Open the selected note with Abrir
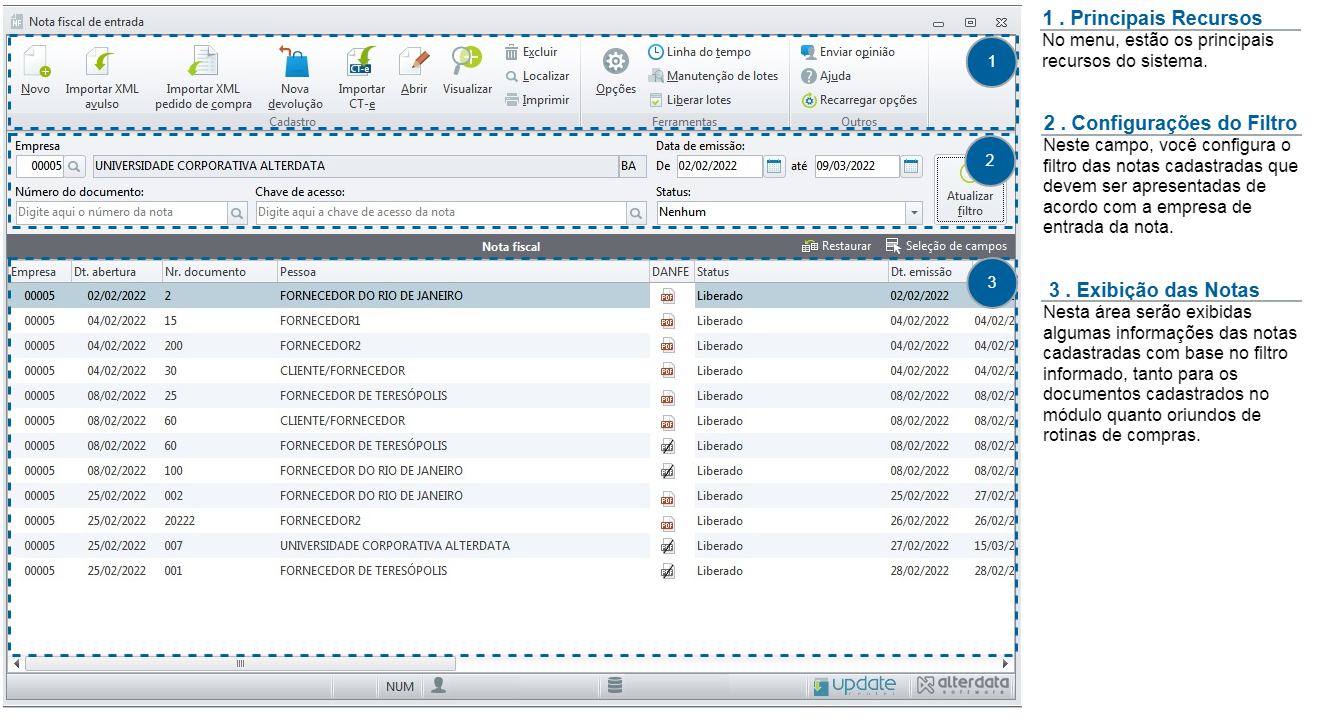 tap(413, 63)
